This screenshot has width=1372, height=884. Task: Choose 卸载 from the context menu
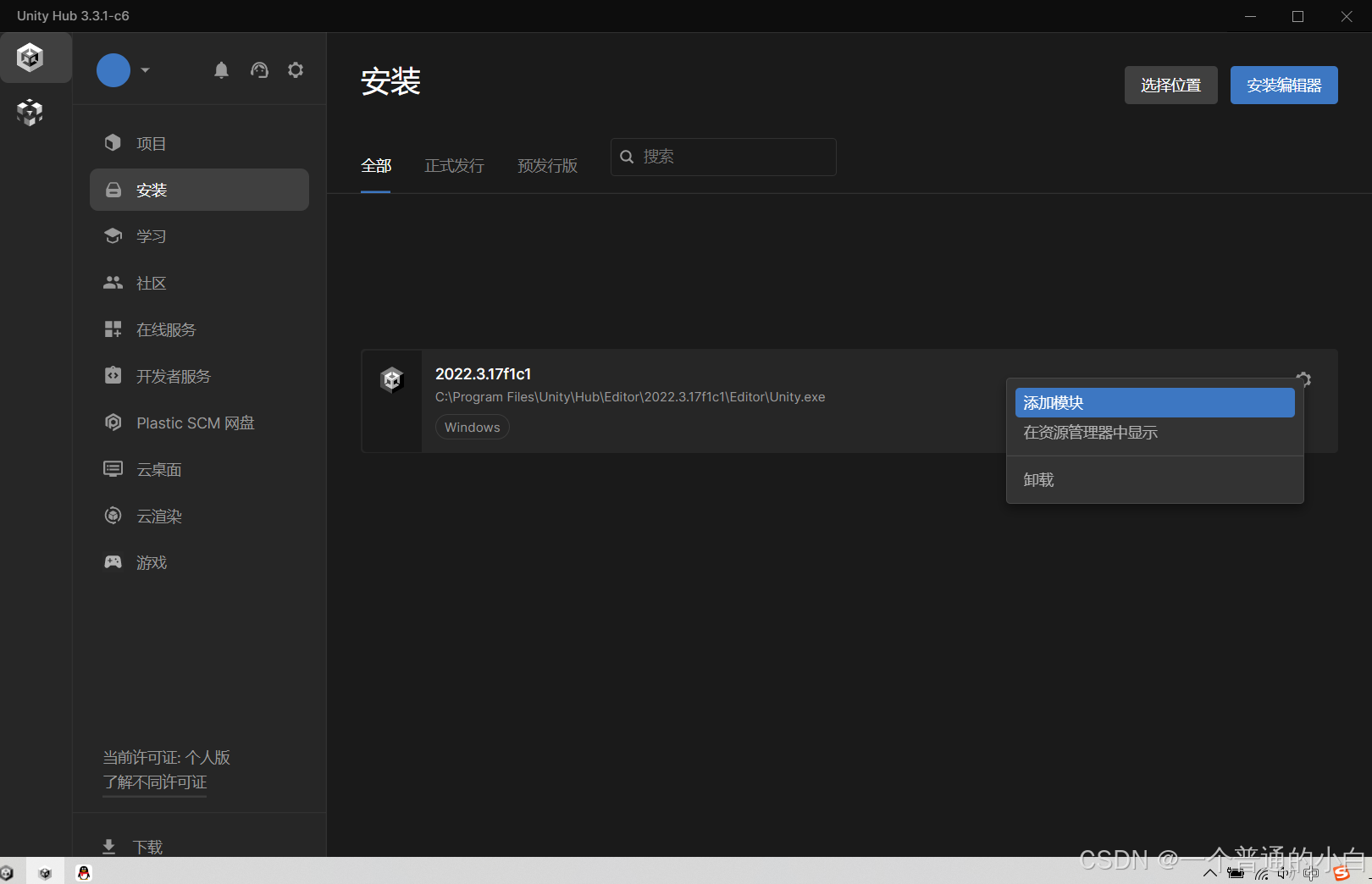[1154, 480]
